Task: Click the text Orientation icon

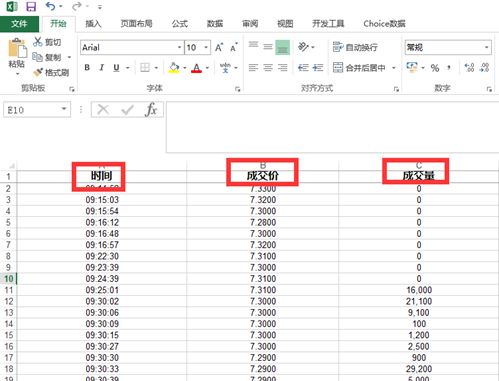Action: tap(303, 47)
